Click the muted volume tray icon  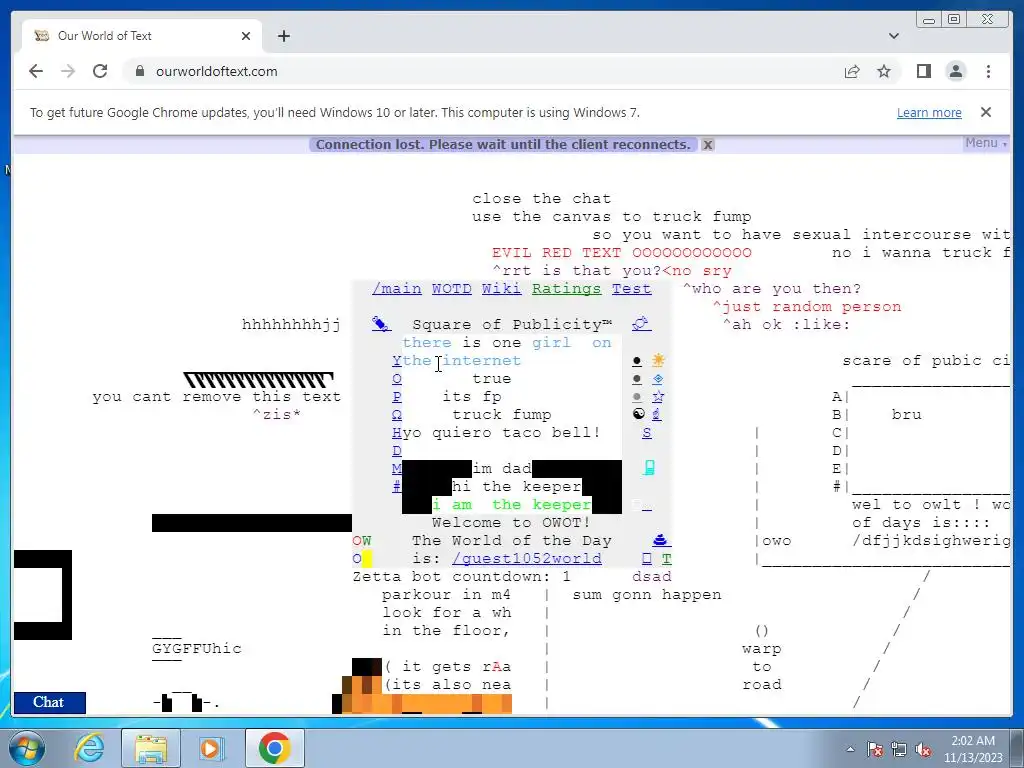point(923,749)
